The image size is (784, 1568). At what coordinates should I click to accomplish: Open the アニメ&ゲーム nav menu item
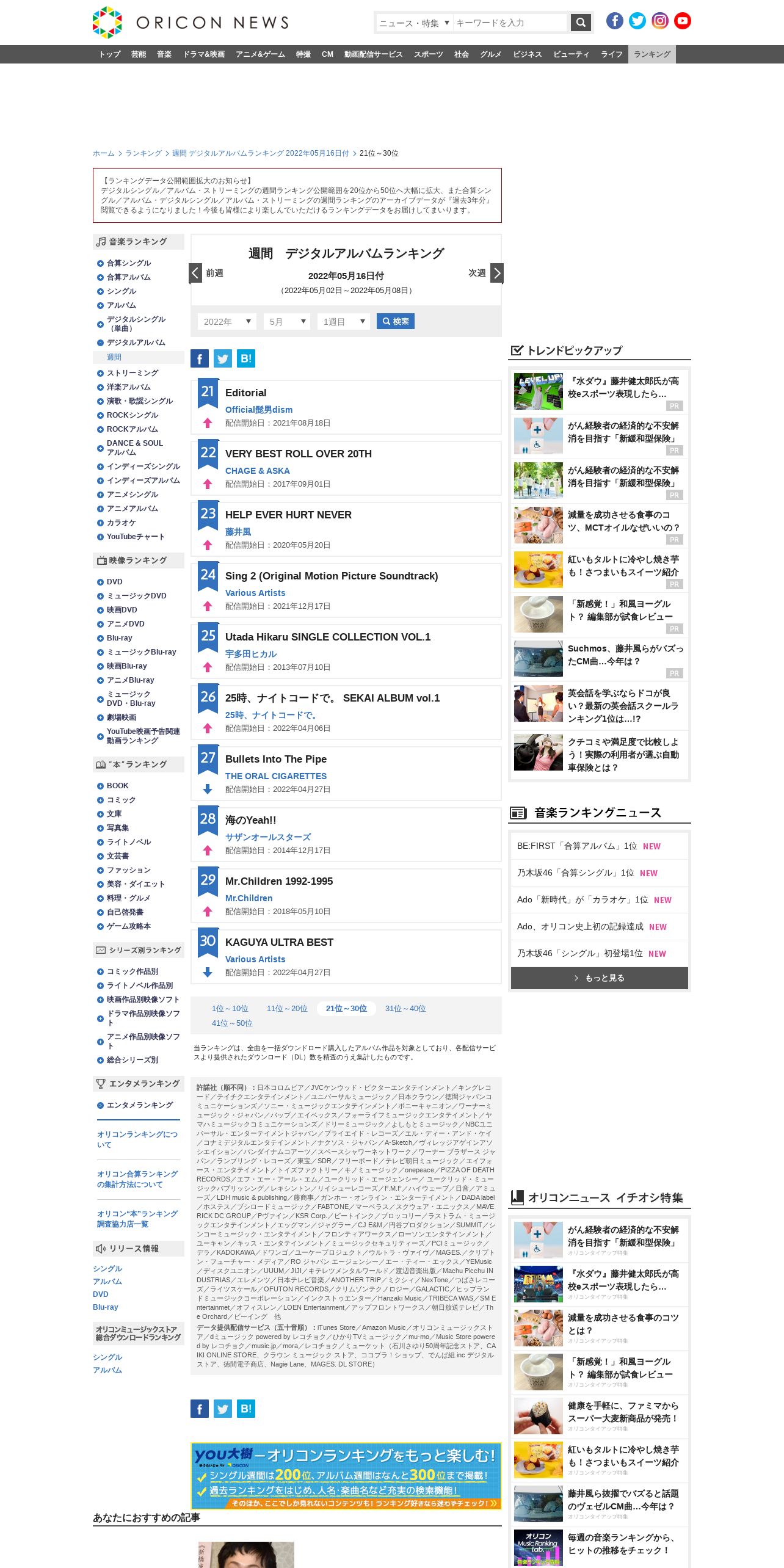tap(260, 54)
